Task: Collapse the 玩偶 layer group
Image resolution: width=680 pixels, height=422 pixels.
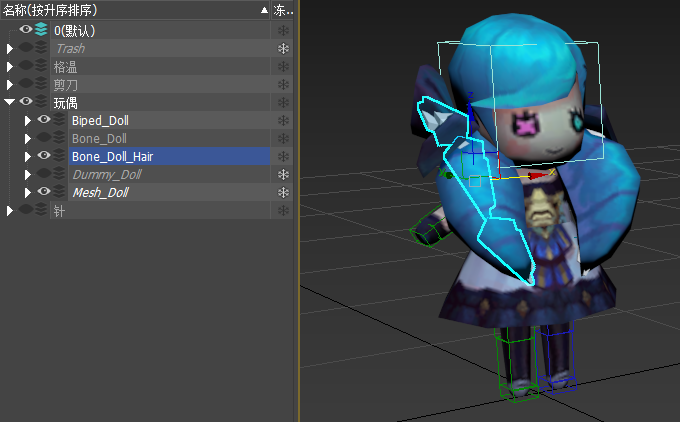Action: pyautogui.click(x=10, y=102)
